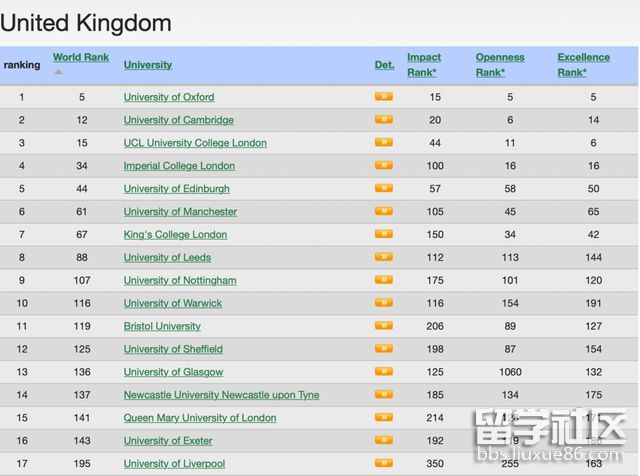Open UCL University College London link
This screenshot has width=640, height=476.
[195, 143]
